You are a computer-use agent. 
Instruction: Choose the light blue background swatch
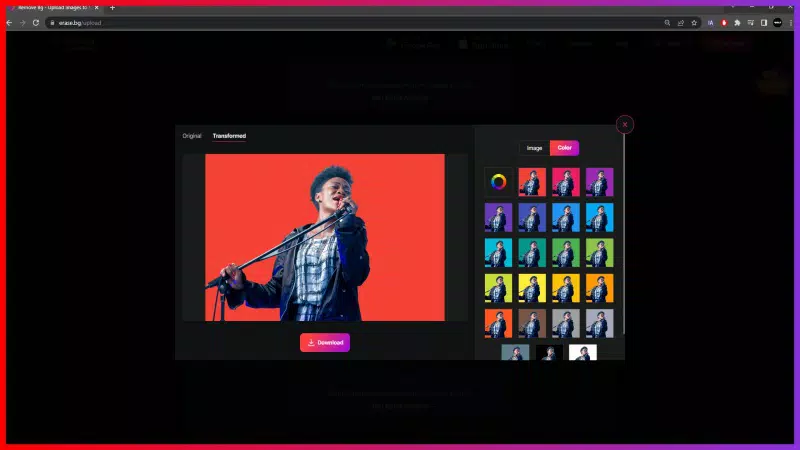click(599, 217)
